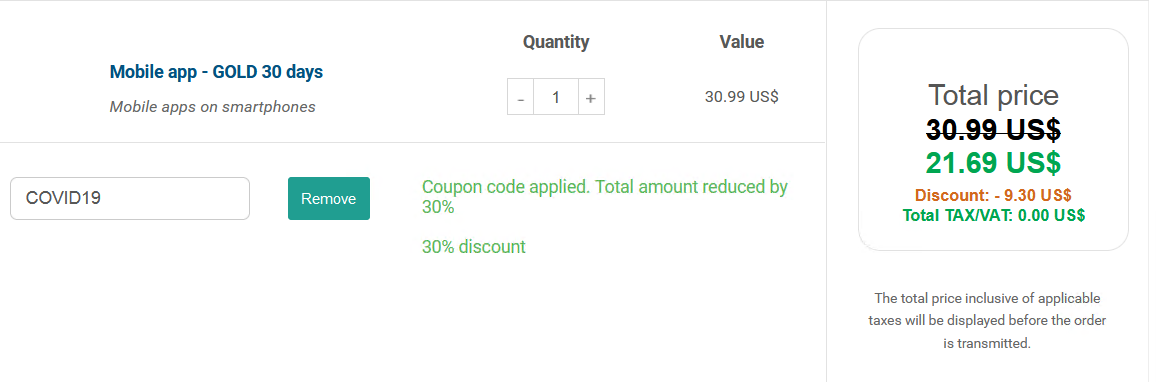1156x382 pixels.
Task: Decrease quantity with the minus button
Action: [520, 97]
